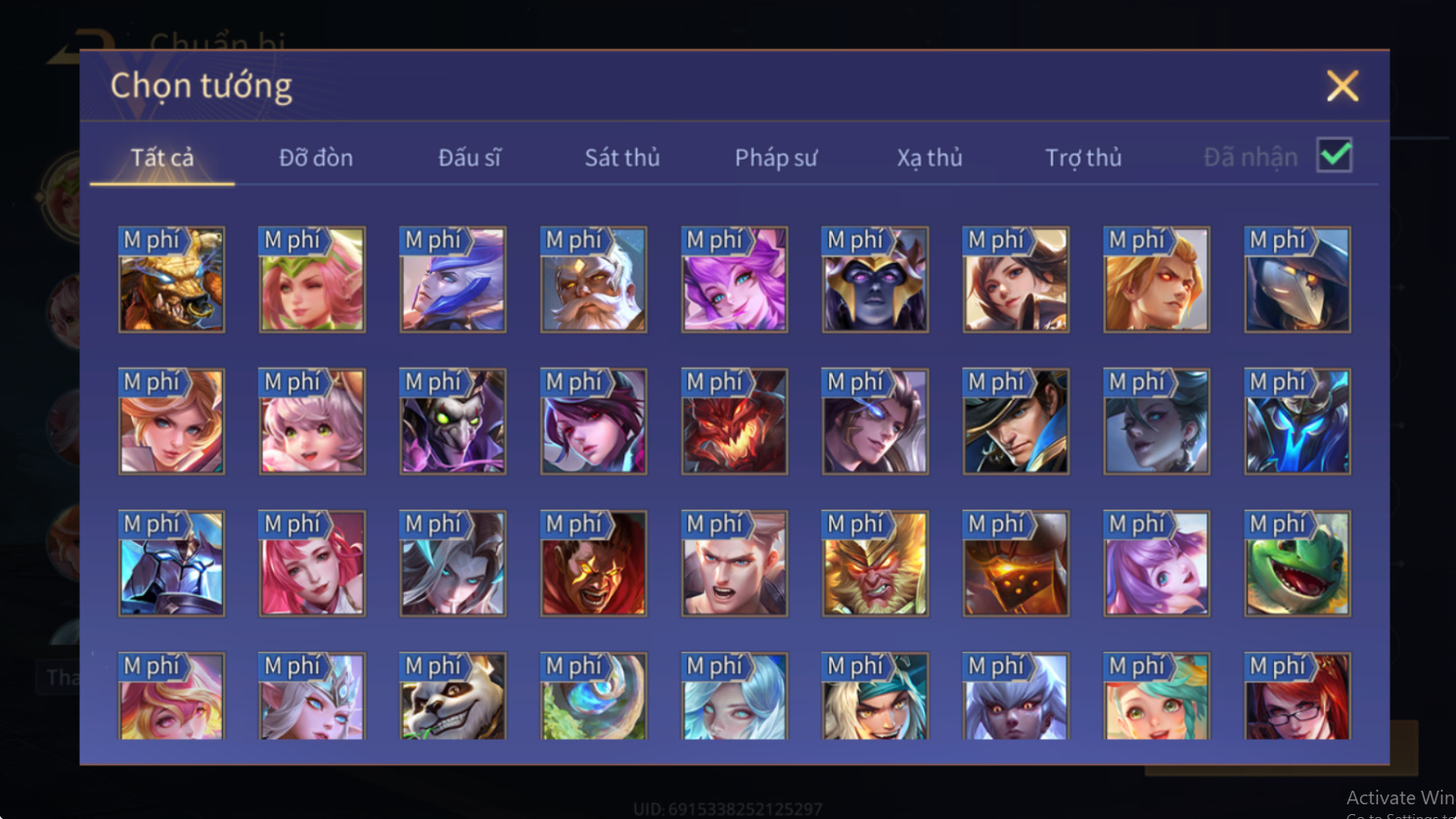Switch to the Xạ thủ tab

coord(930,158)
